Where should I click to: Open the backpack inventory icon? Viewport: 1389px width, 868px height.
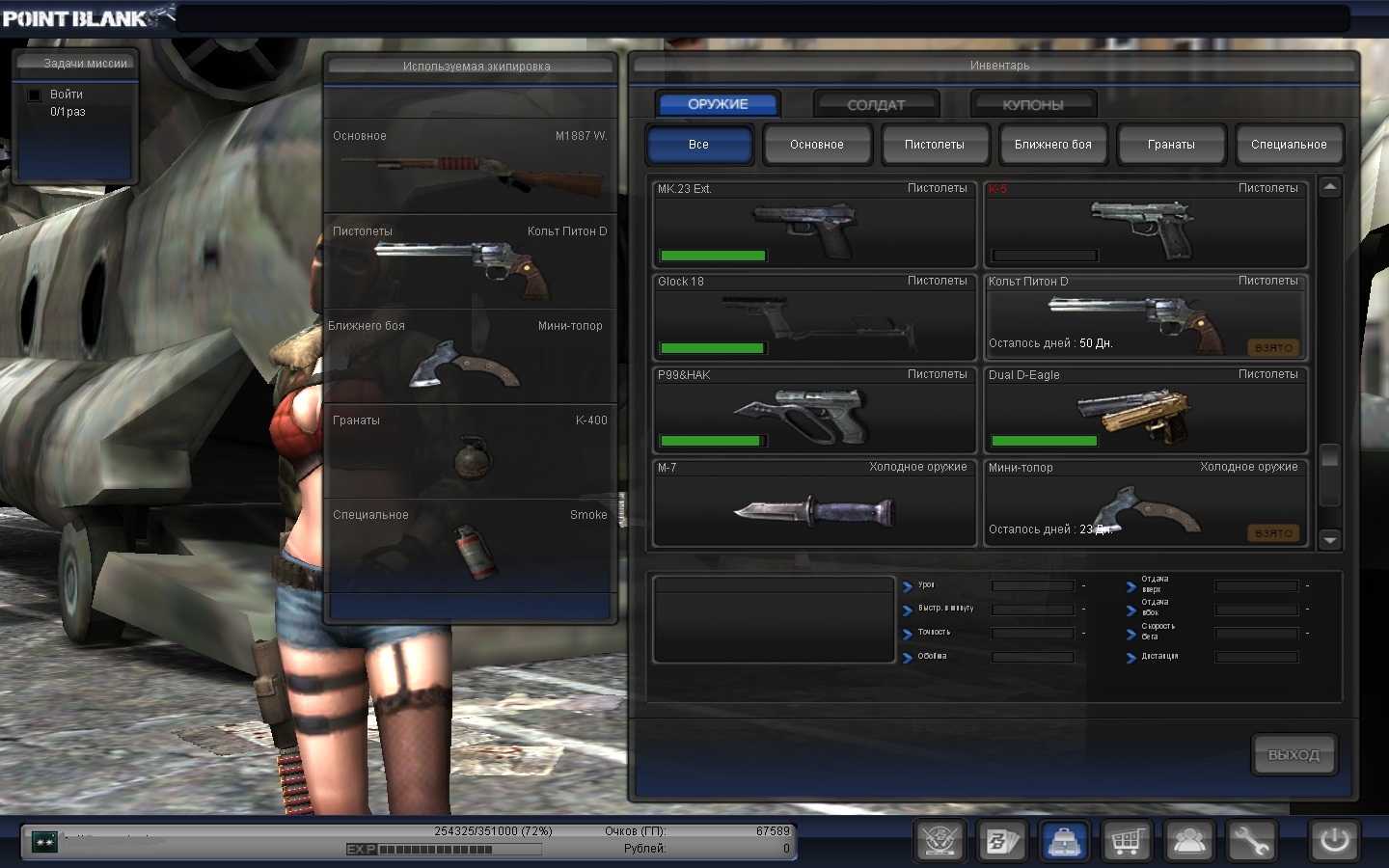click(1064, 841)
